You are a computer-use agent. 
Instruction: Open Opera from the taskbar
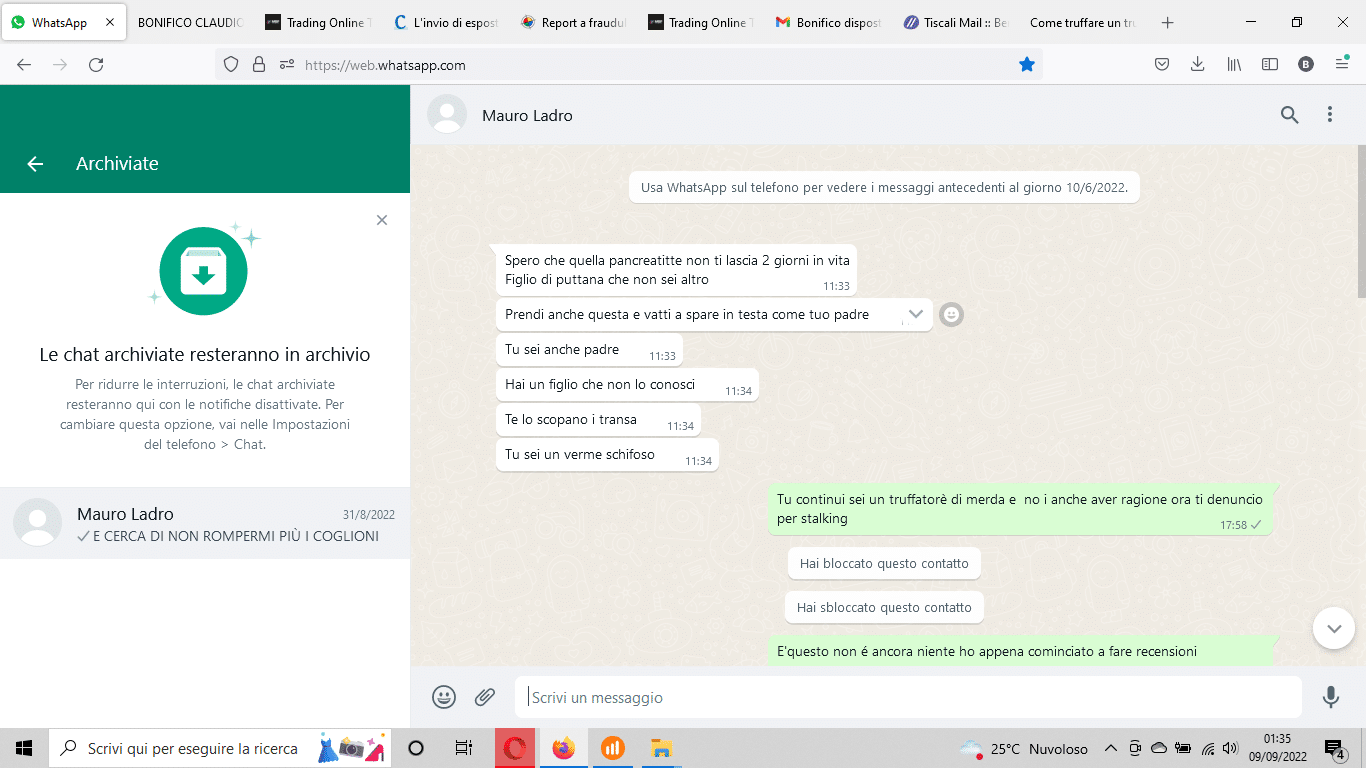click(515, 748)
